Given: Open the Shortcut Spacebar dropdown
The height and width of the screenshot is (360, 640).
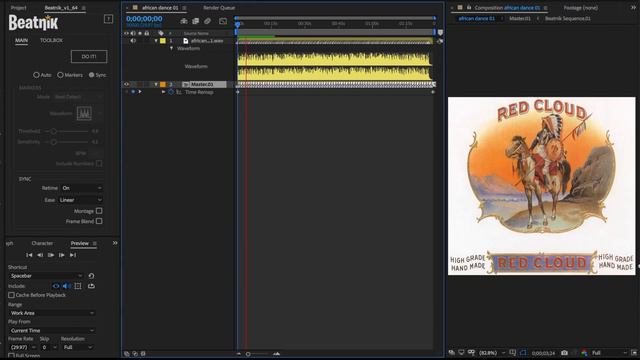Looking at the screenshot, I should [x=45, y=276].
